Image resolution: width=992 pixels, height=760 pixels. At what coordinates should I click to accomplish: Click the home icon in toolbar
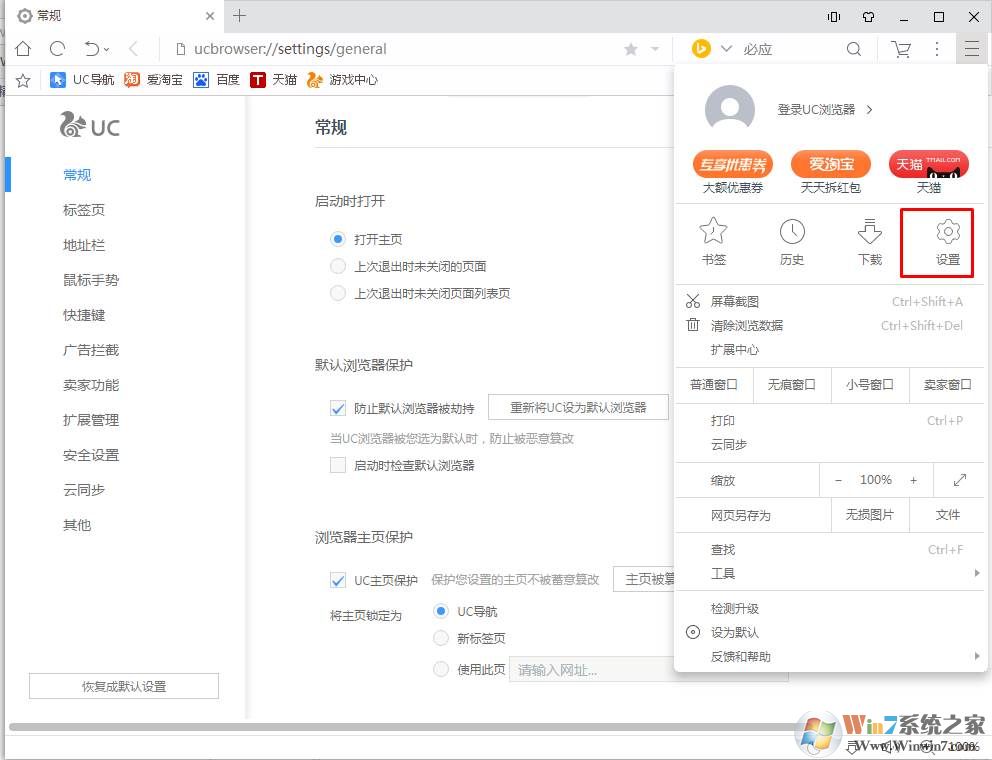(23, 49)
